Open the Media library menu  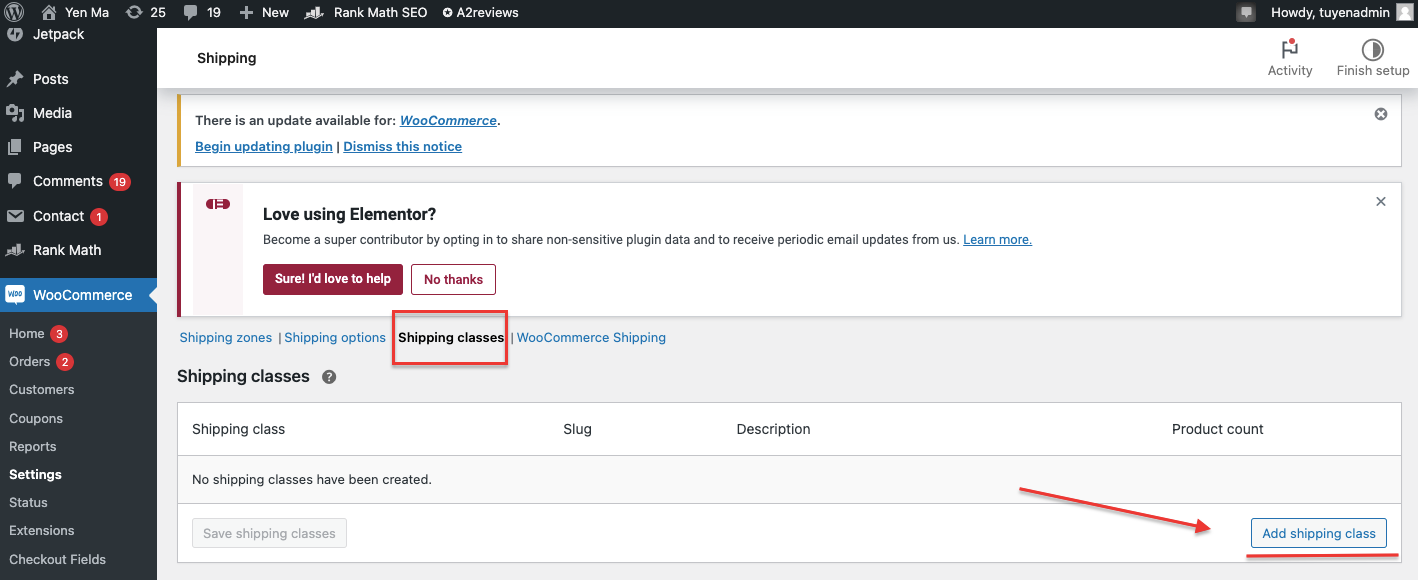pyautogui.click(x=52, y=113)
